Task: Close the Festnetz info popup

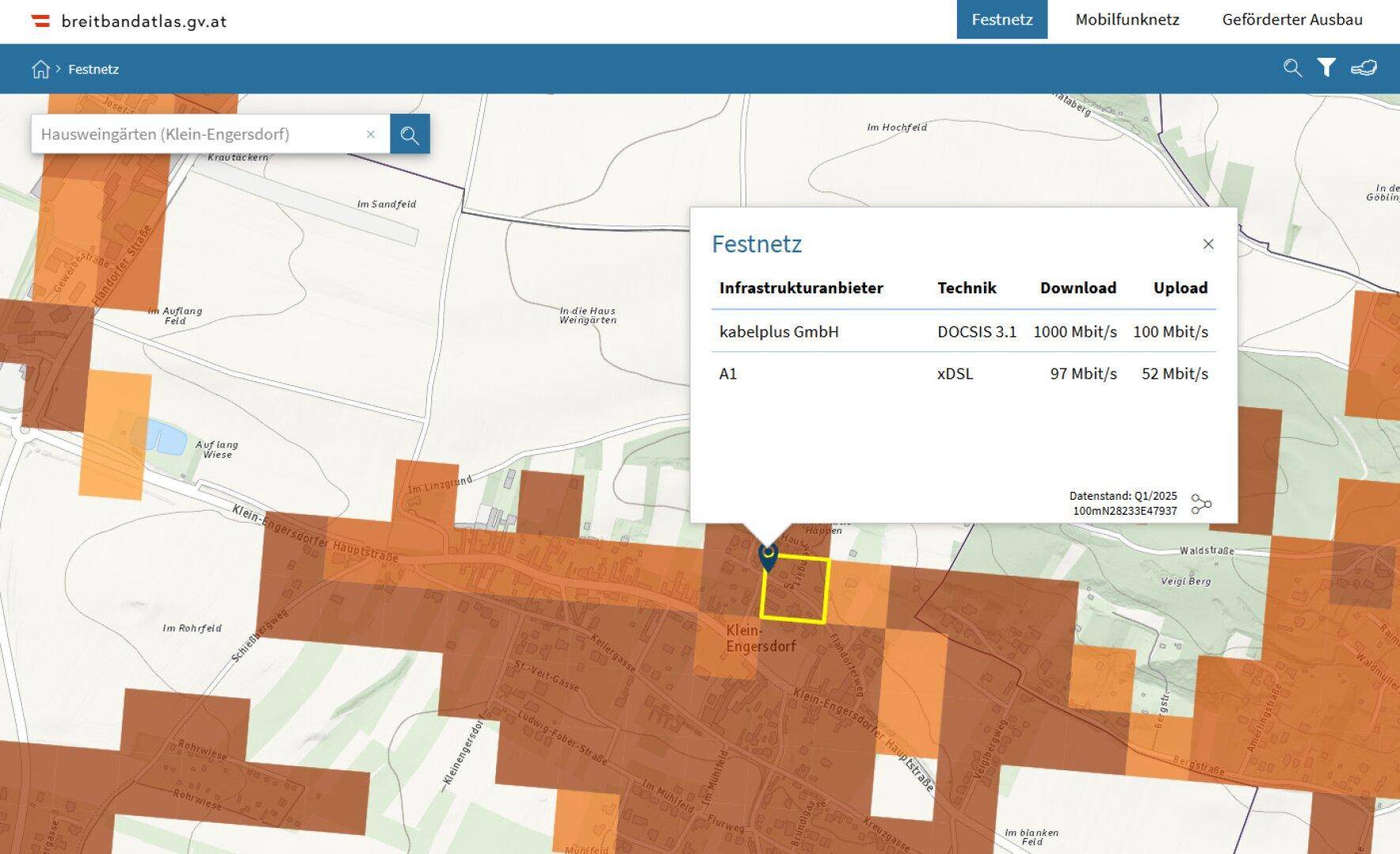Action: point(1208,244)
